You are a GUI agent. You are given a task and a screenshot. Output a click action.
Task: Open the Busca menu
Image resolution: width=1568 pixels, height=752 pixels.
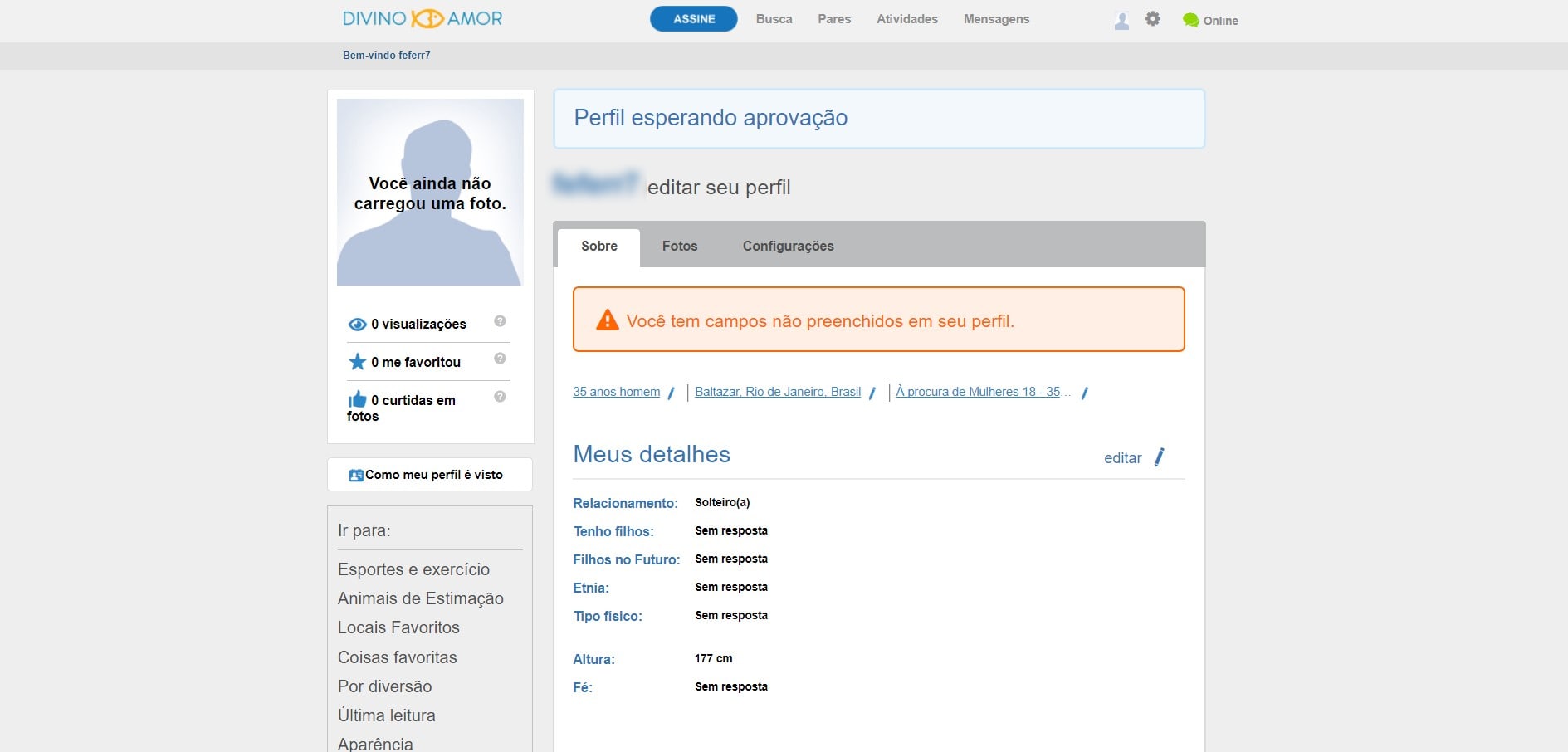click(774, 19)
